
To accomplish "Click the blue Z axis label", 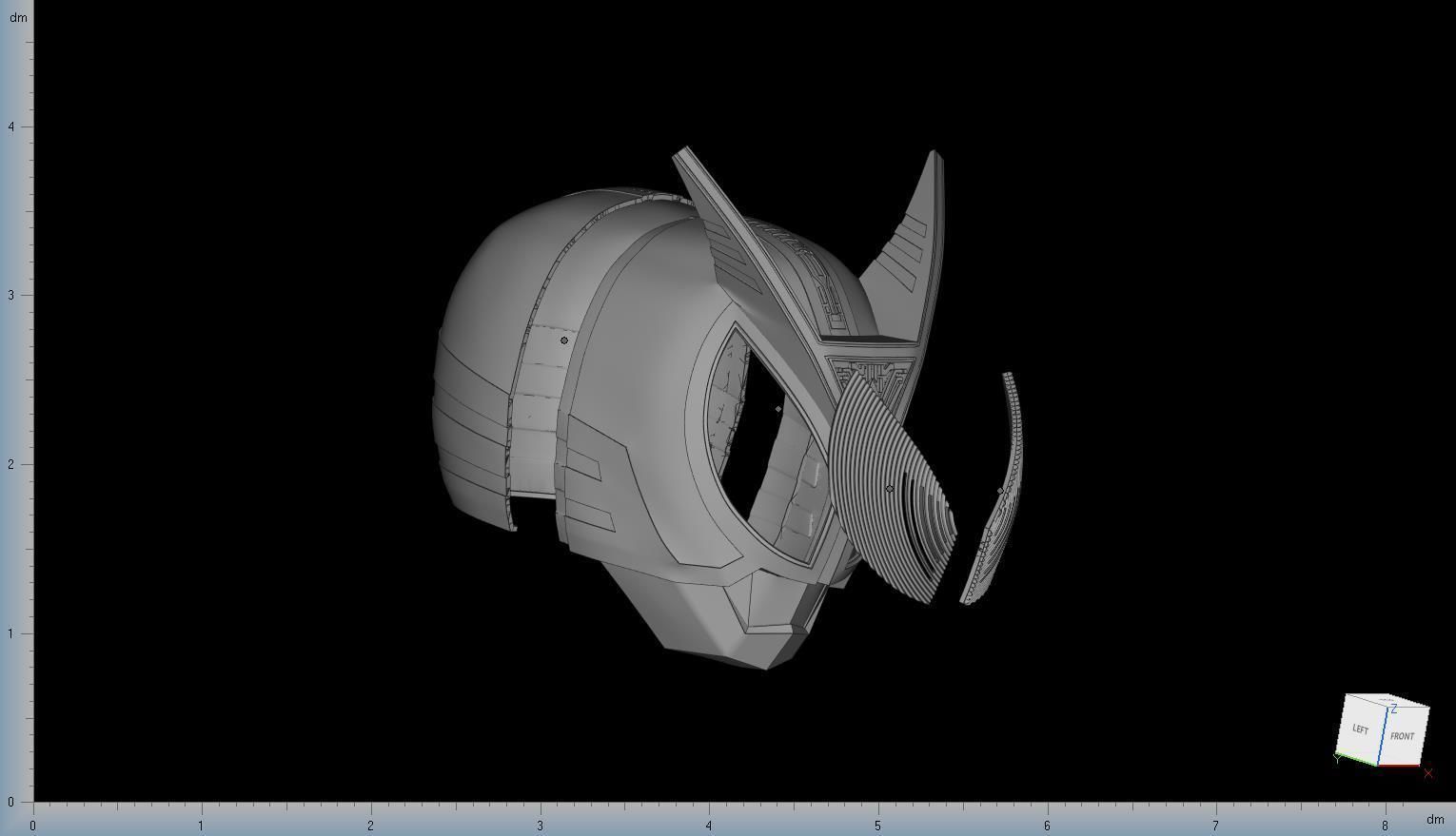I will (x=1394, y=710).
